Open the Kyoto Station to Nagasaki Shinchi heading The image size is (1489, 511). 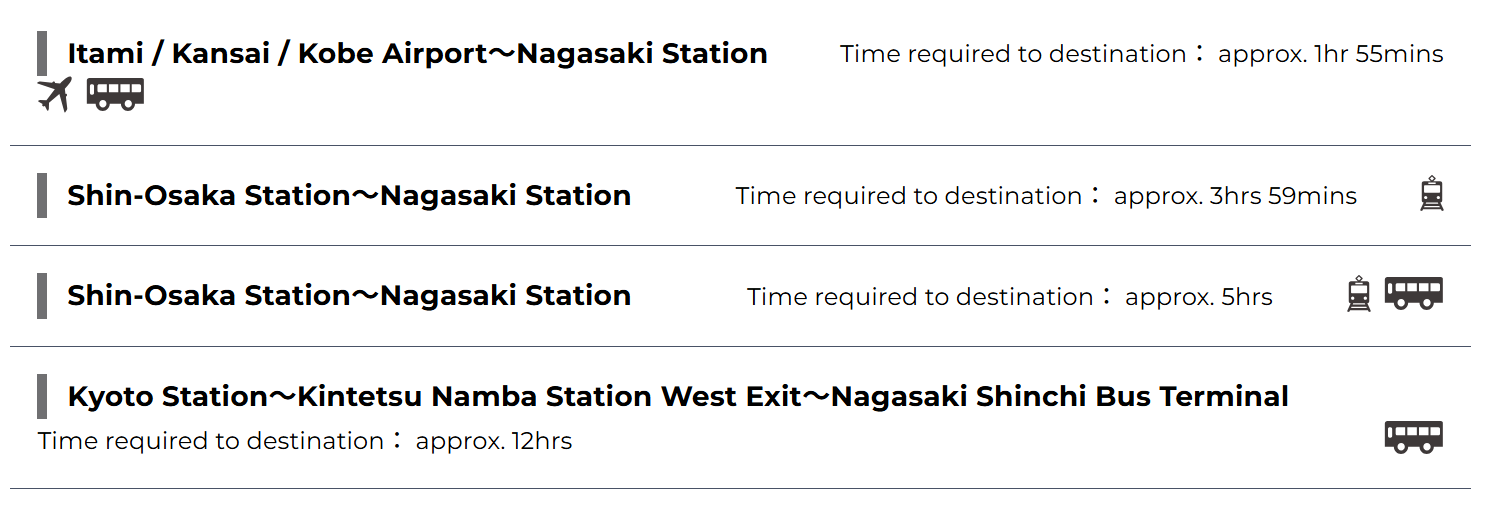[x=677, y=396]
